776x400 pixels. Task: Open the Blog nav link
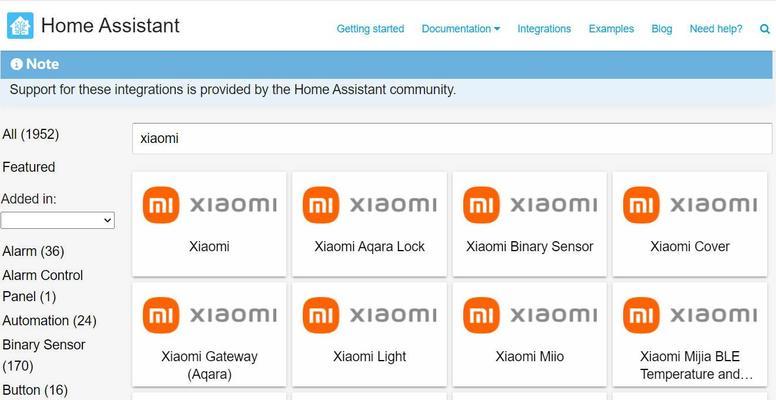coord(662,29)
